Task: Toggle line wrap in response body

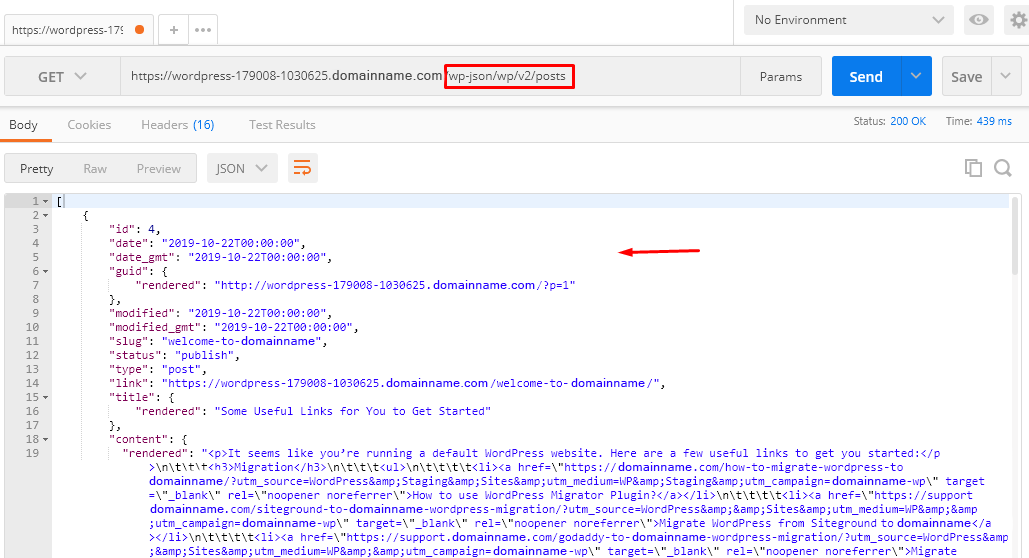Action: 303,168
